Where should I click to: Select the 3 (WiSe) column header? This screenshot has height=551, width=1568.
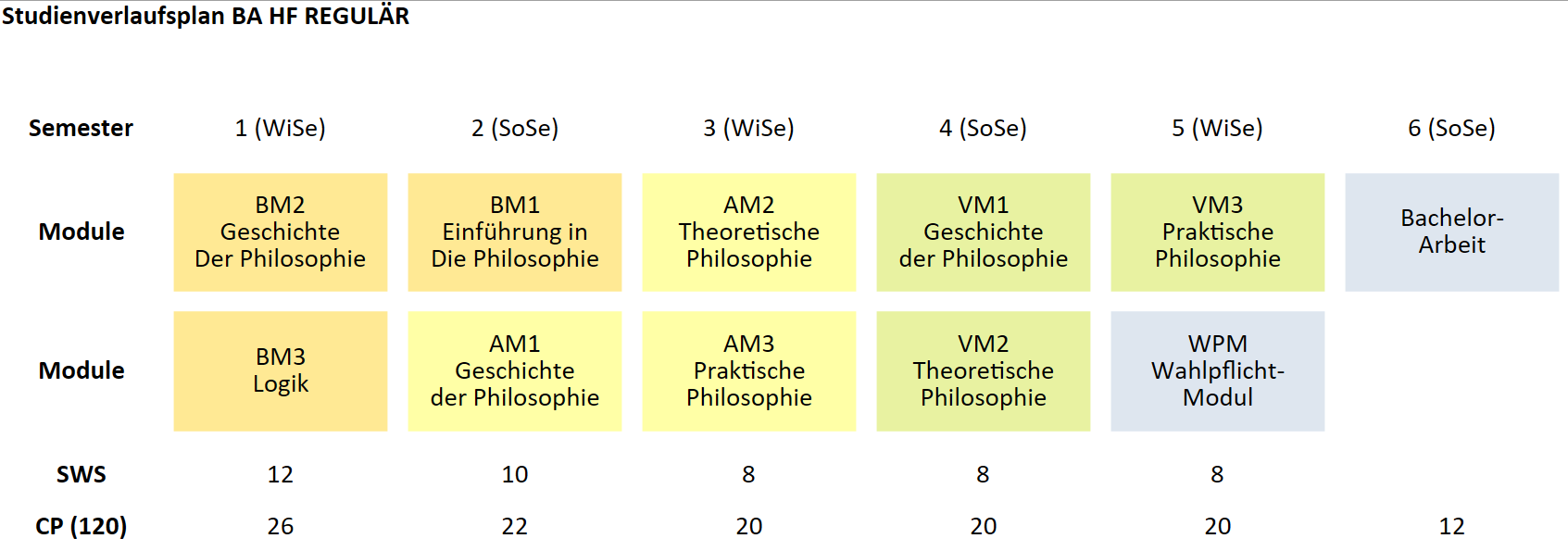(x=749, y=128)
